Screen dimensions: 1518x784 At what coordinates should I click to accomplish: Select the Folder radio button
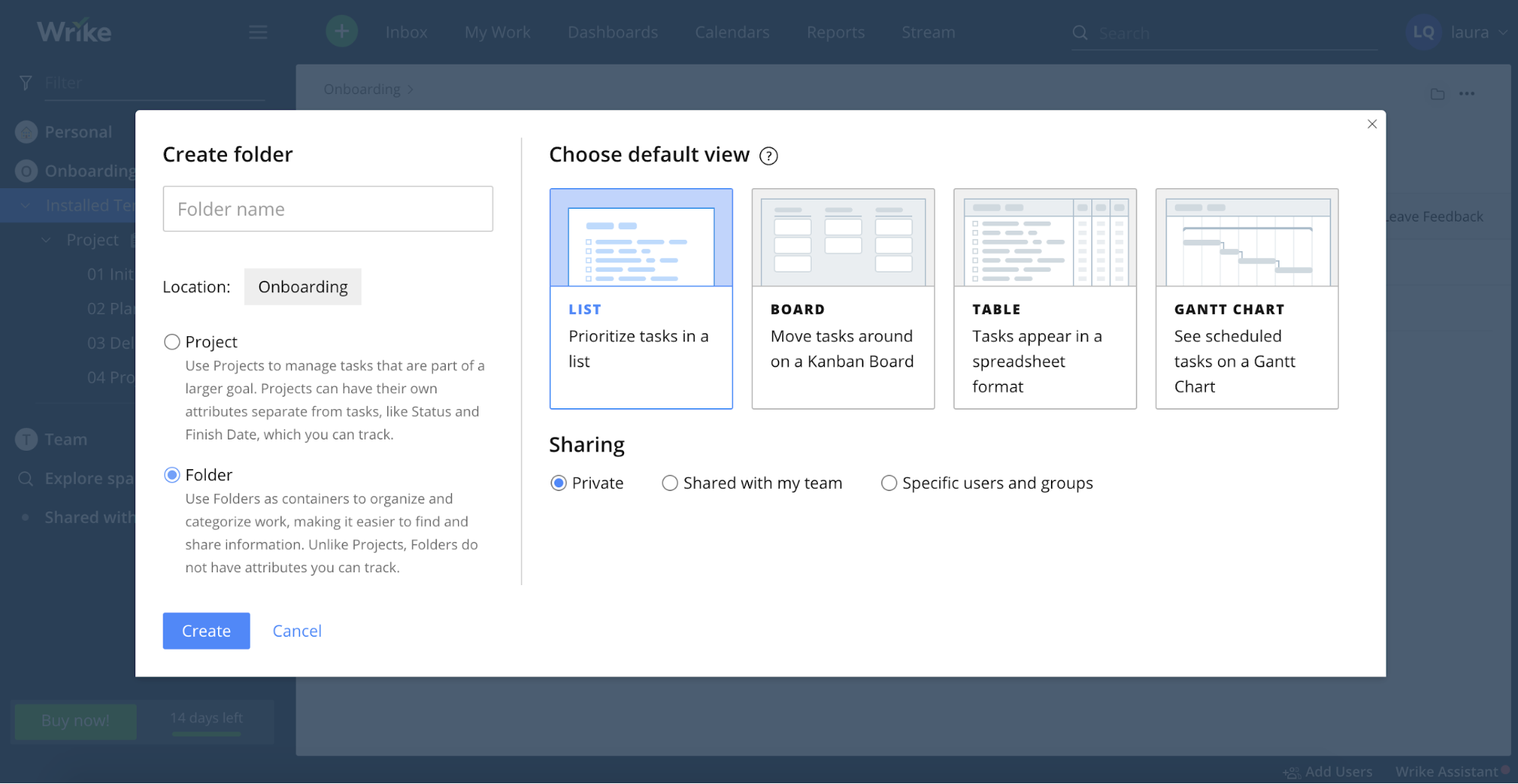click(172, 475)
